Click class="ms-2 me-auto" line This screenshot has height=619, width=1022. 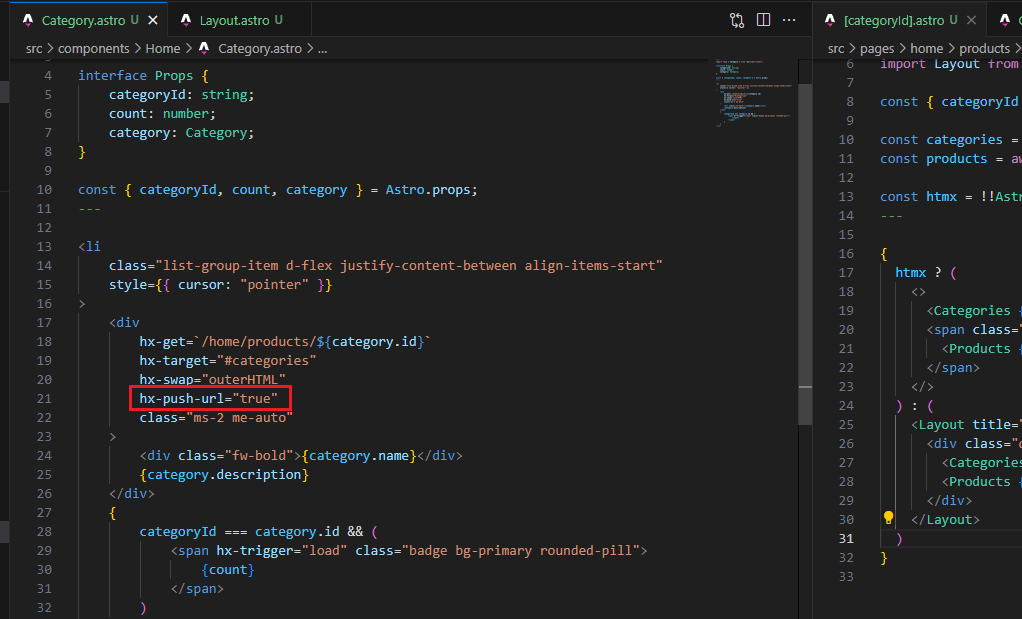(x=216, y=417)
